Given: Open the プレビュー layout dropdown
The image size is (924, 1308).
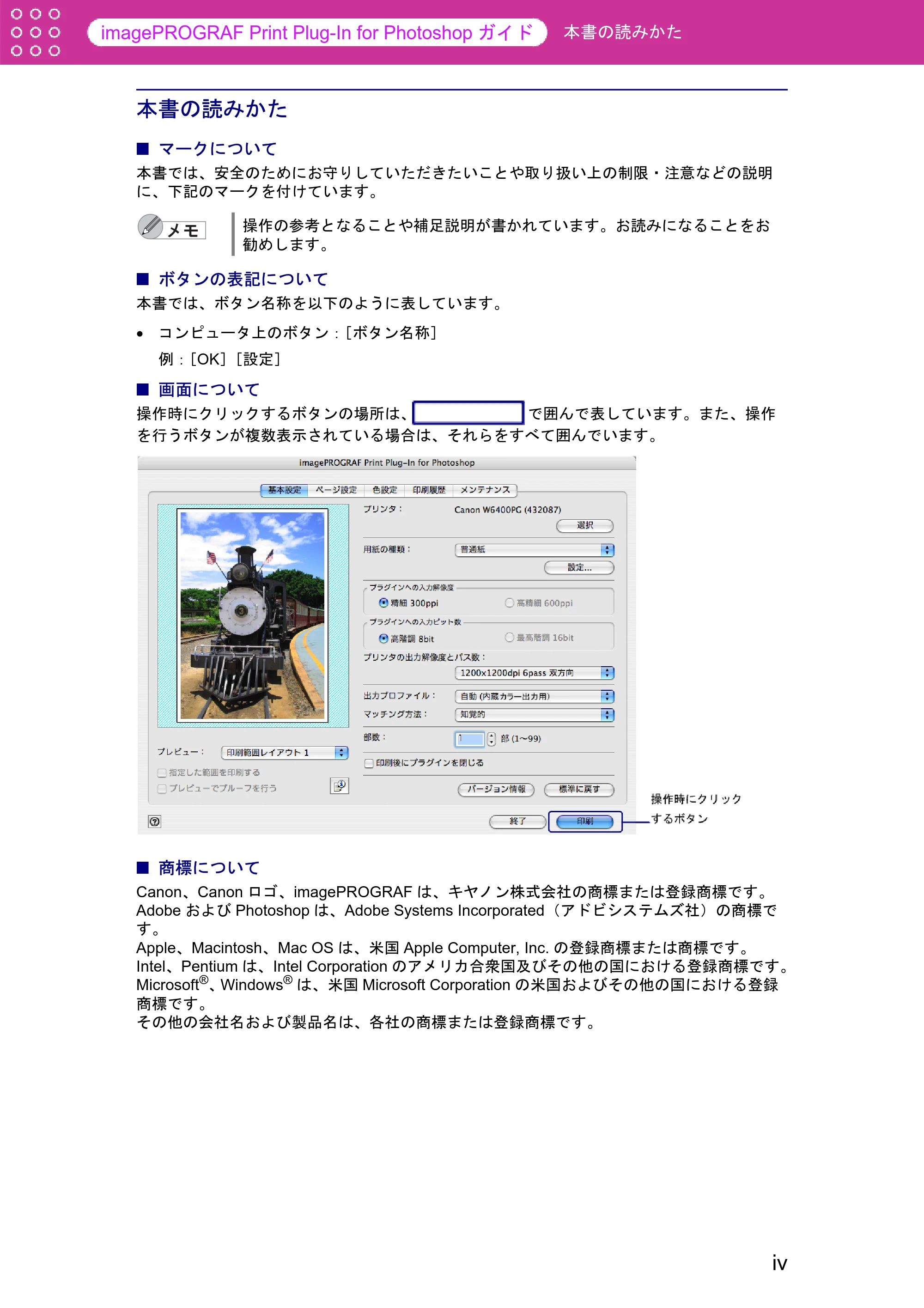Looking at the screenshot, I should tap(284, 753).
